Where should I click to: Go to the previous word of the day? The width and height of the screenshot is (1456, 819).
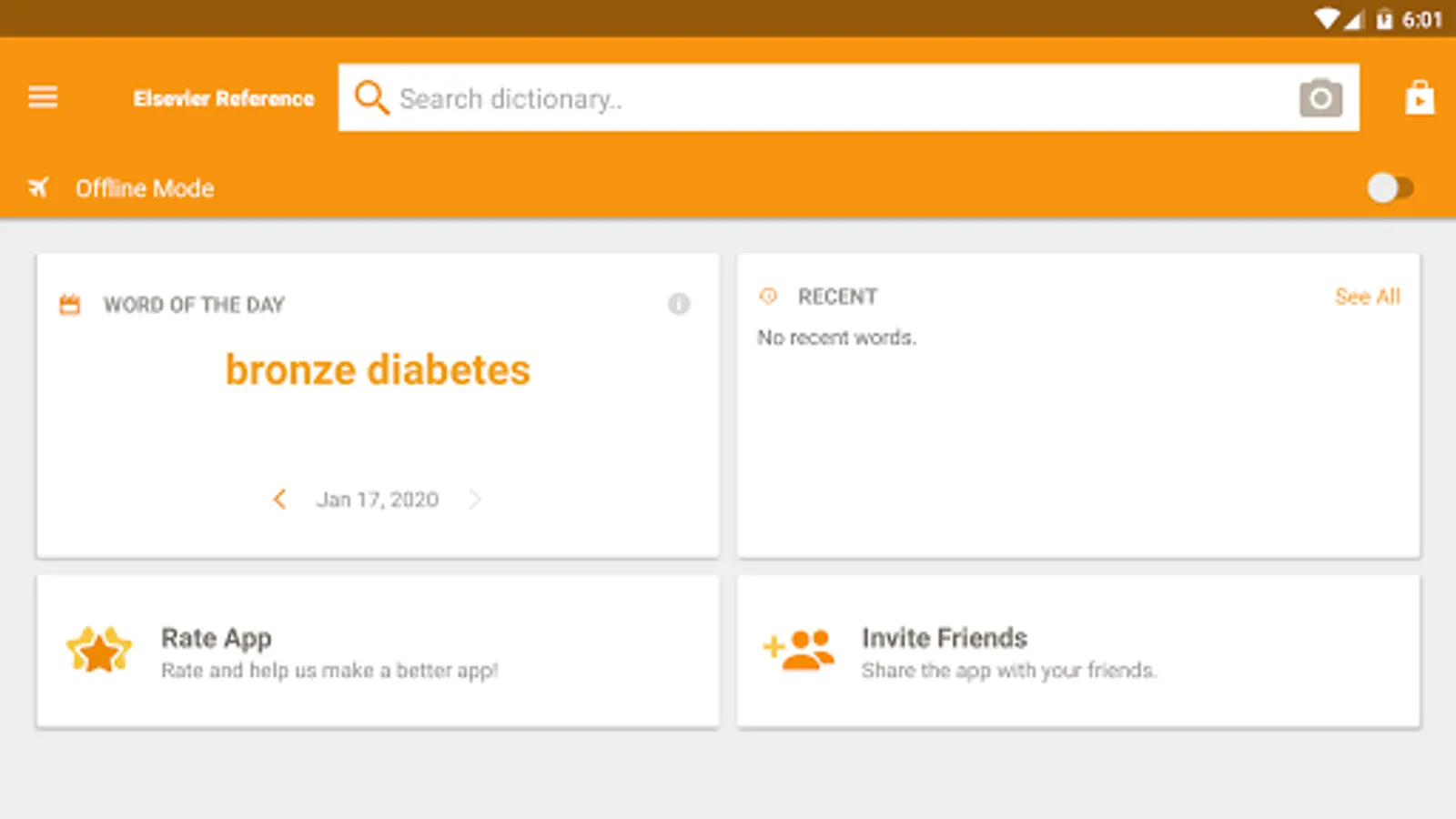coord(279,499)
